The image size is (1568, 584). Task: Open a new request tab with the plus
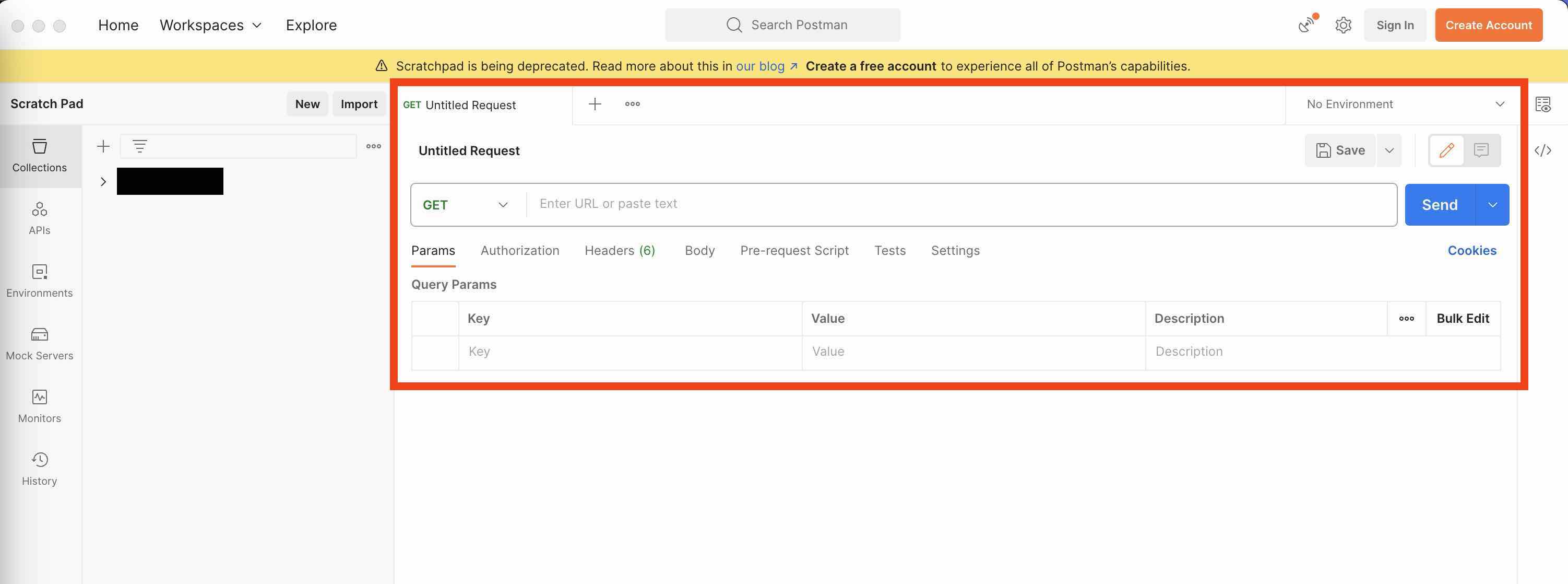pos(595,104)
